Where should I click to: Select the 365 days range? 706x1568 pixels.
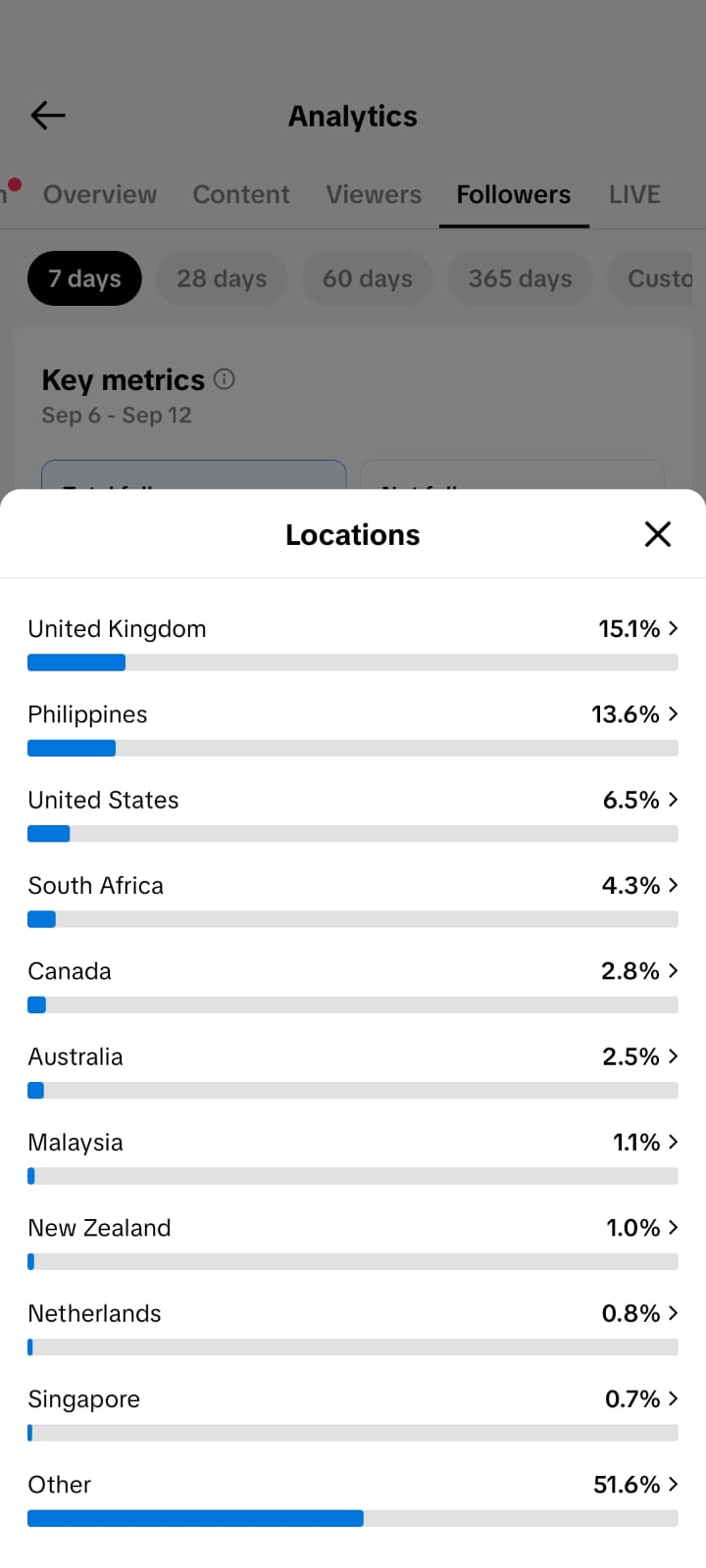520,278
